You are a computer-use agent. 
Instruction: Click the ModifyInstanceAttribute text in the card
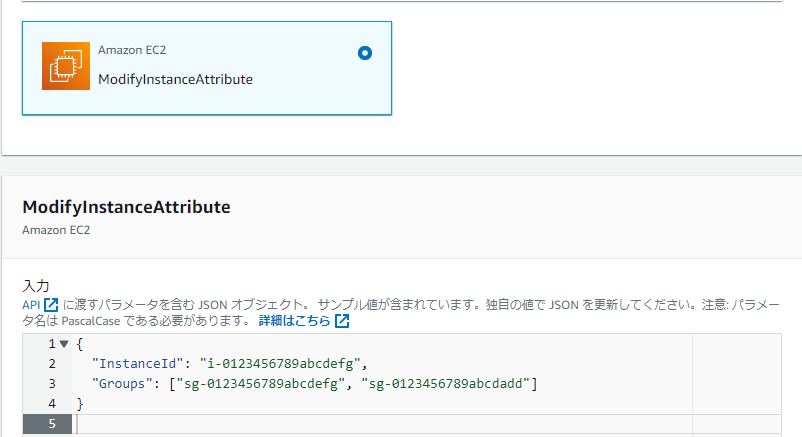click(175, 79)
